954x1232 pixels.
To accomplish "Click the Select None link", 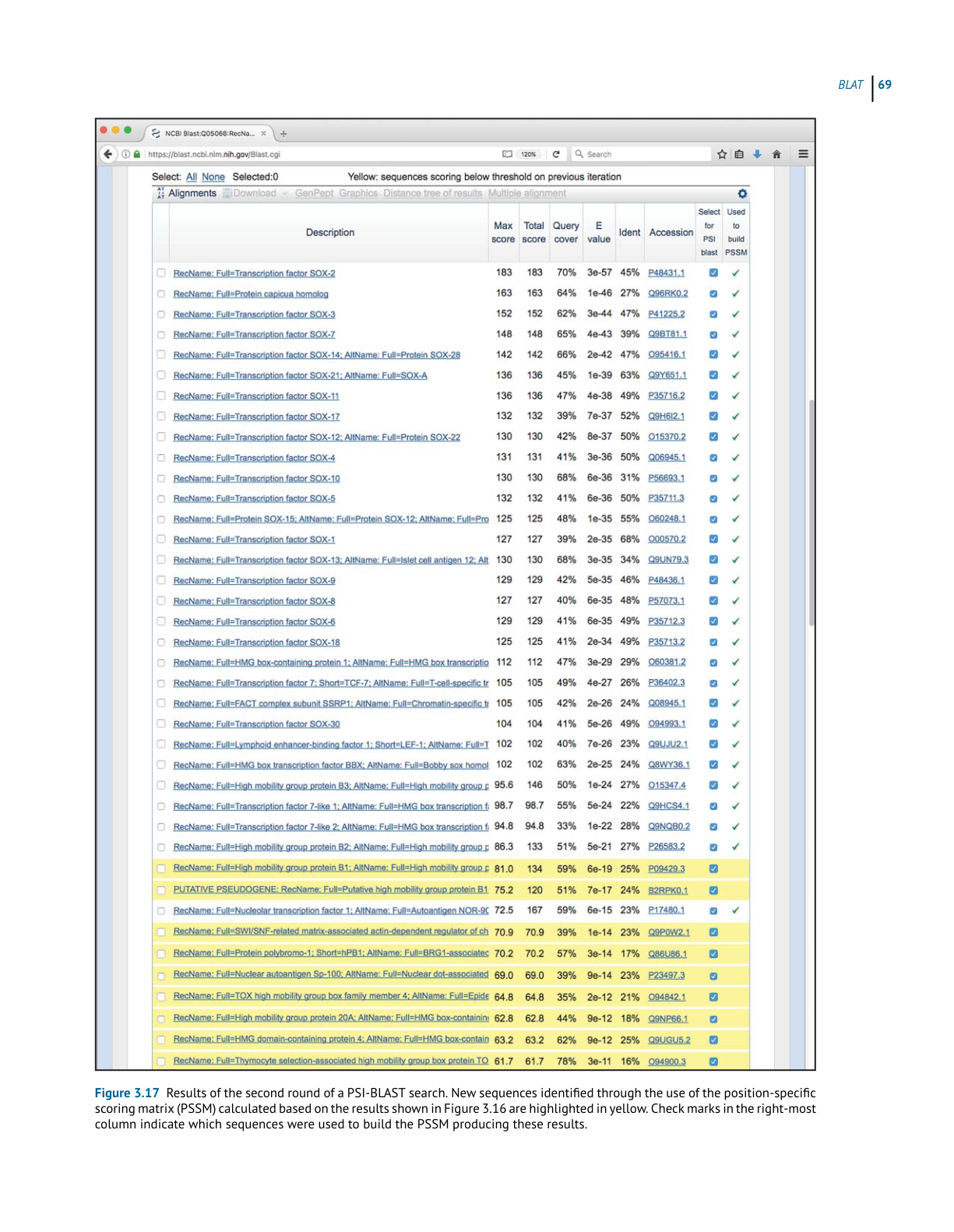I will click(x=213, y=177).
